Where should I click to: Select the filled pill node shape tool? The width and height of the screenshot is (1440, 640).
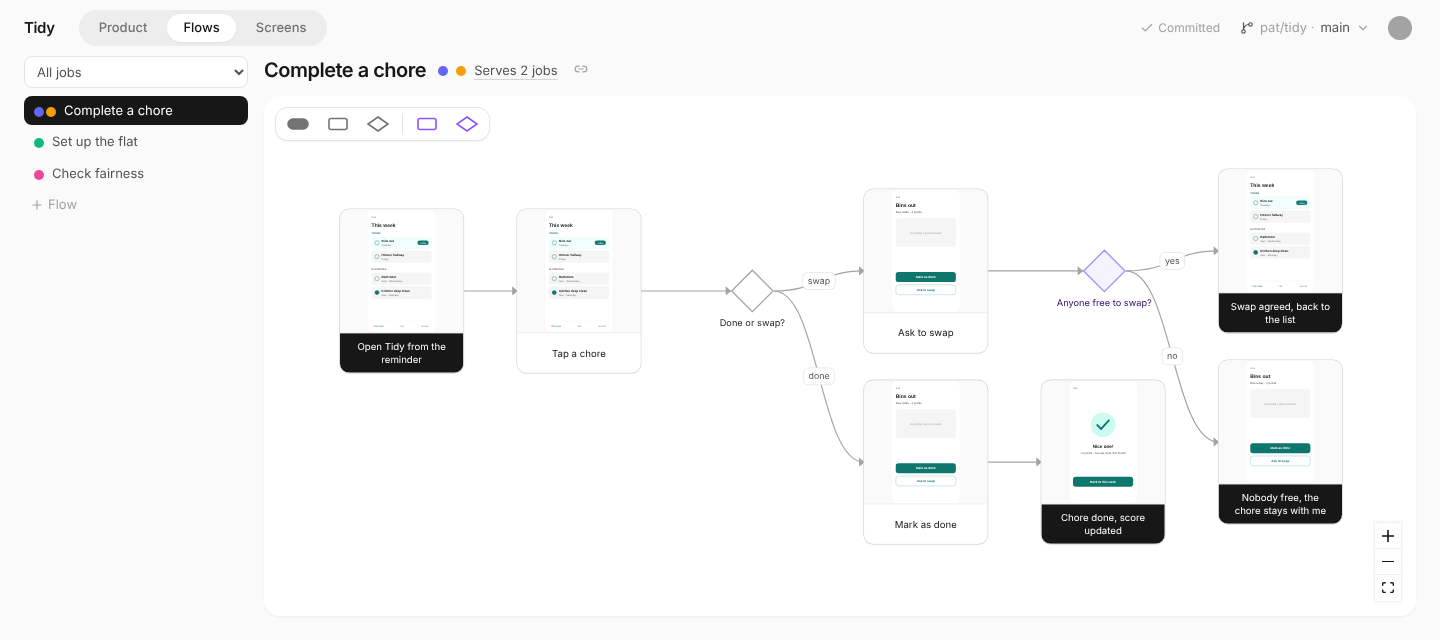(x=298, y=124)
